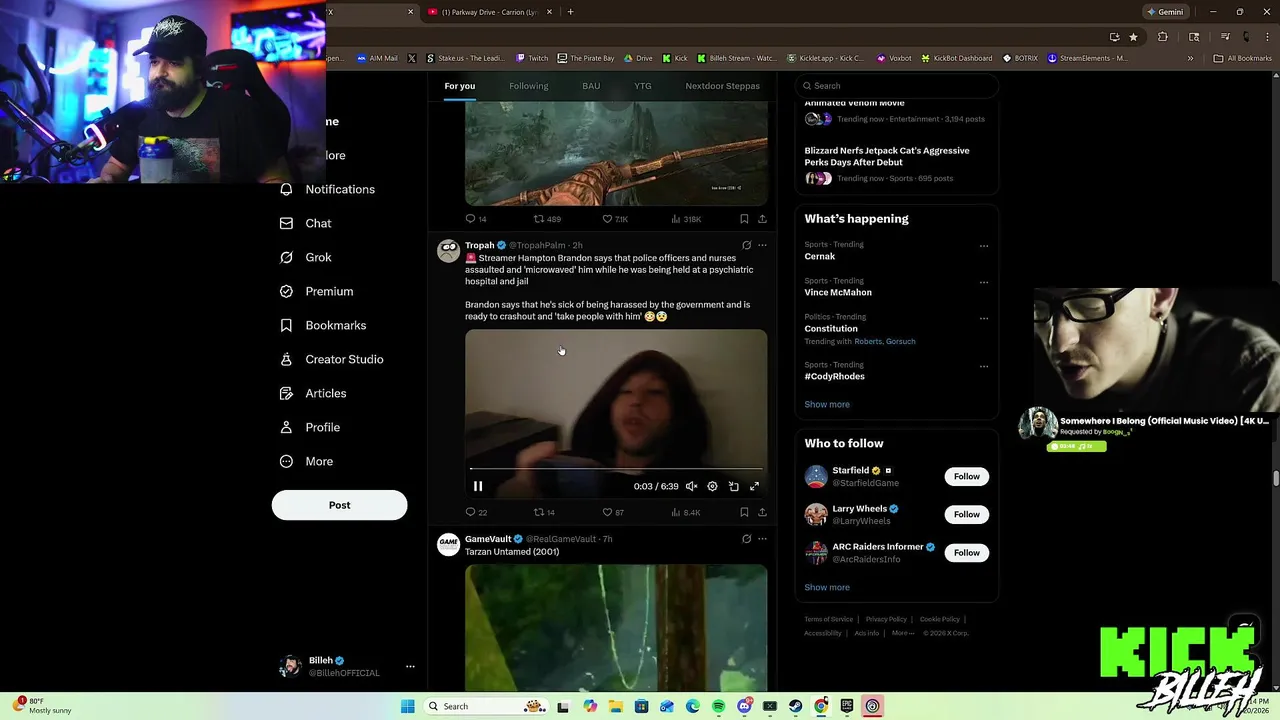The width and height of the screenshot is (1280, 720).
Task: Click the X search field
Action: tap(897, 86)
